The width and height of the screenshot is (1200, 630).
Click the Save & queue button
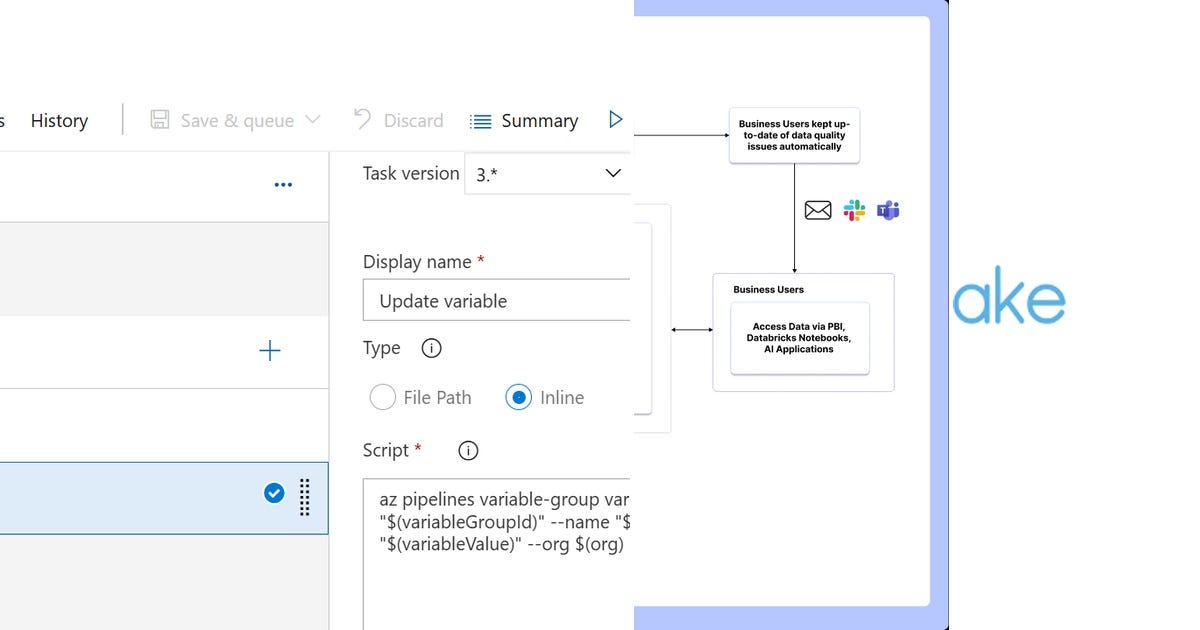(237, 120)
